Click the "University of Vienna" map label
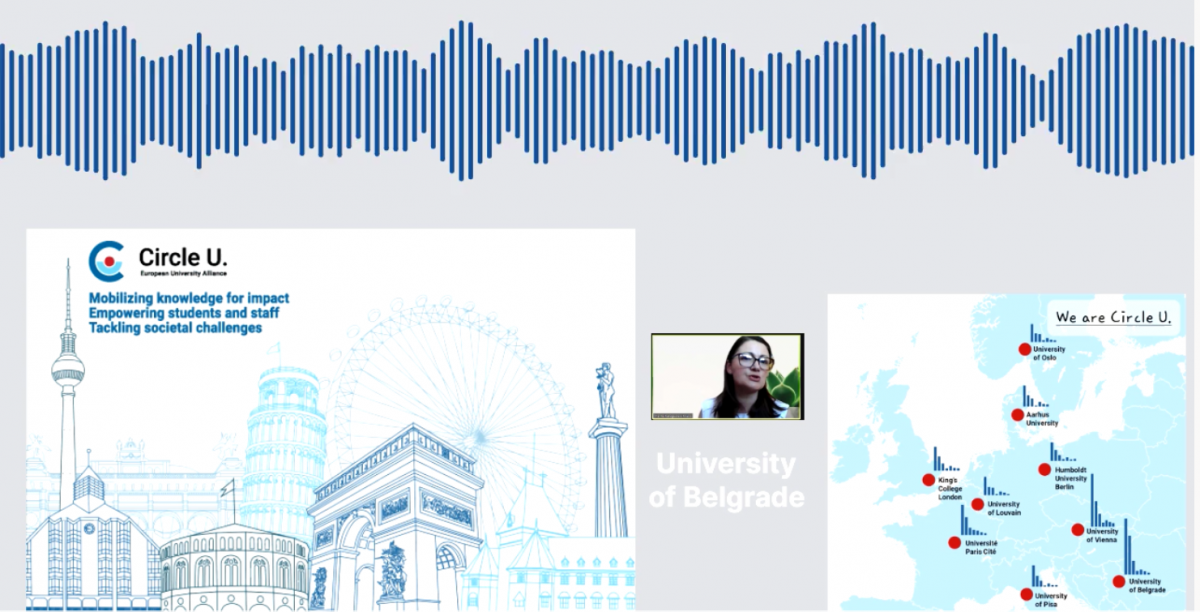Screen dimensions: 1200x612 point(1103,536)
